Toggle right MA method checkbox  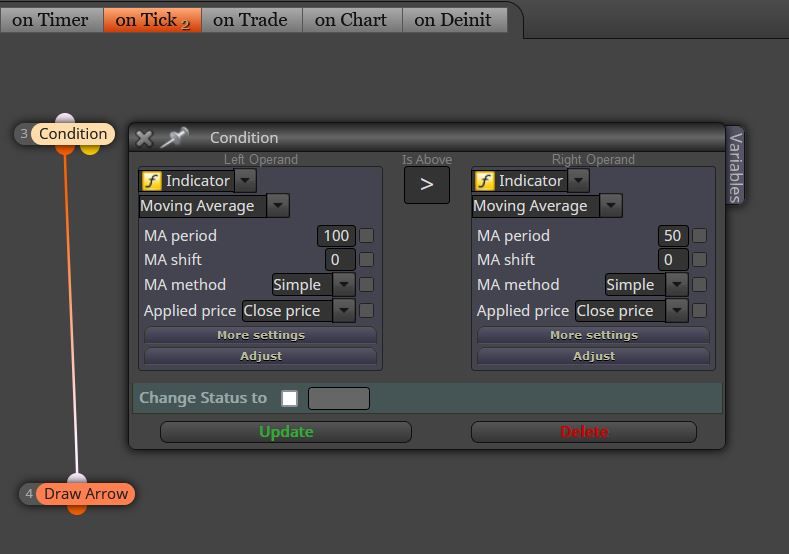coord(699,285)
